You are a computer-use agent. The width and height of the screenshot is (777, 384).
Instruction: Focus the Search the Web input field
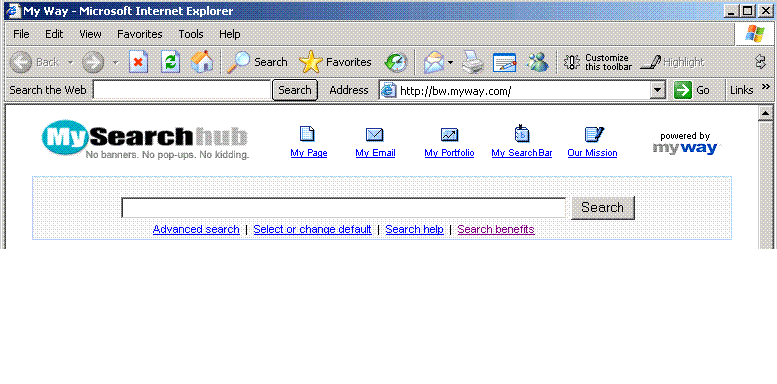coord(182,90)
